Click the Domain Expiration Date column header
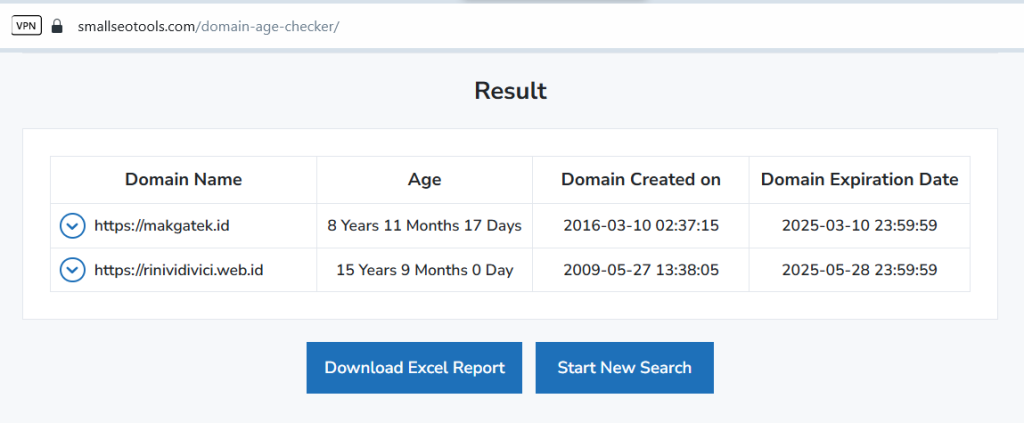Viewport: 1024px width, 423px height. (859, 180)
